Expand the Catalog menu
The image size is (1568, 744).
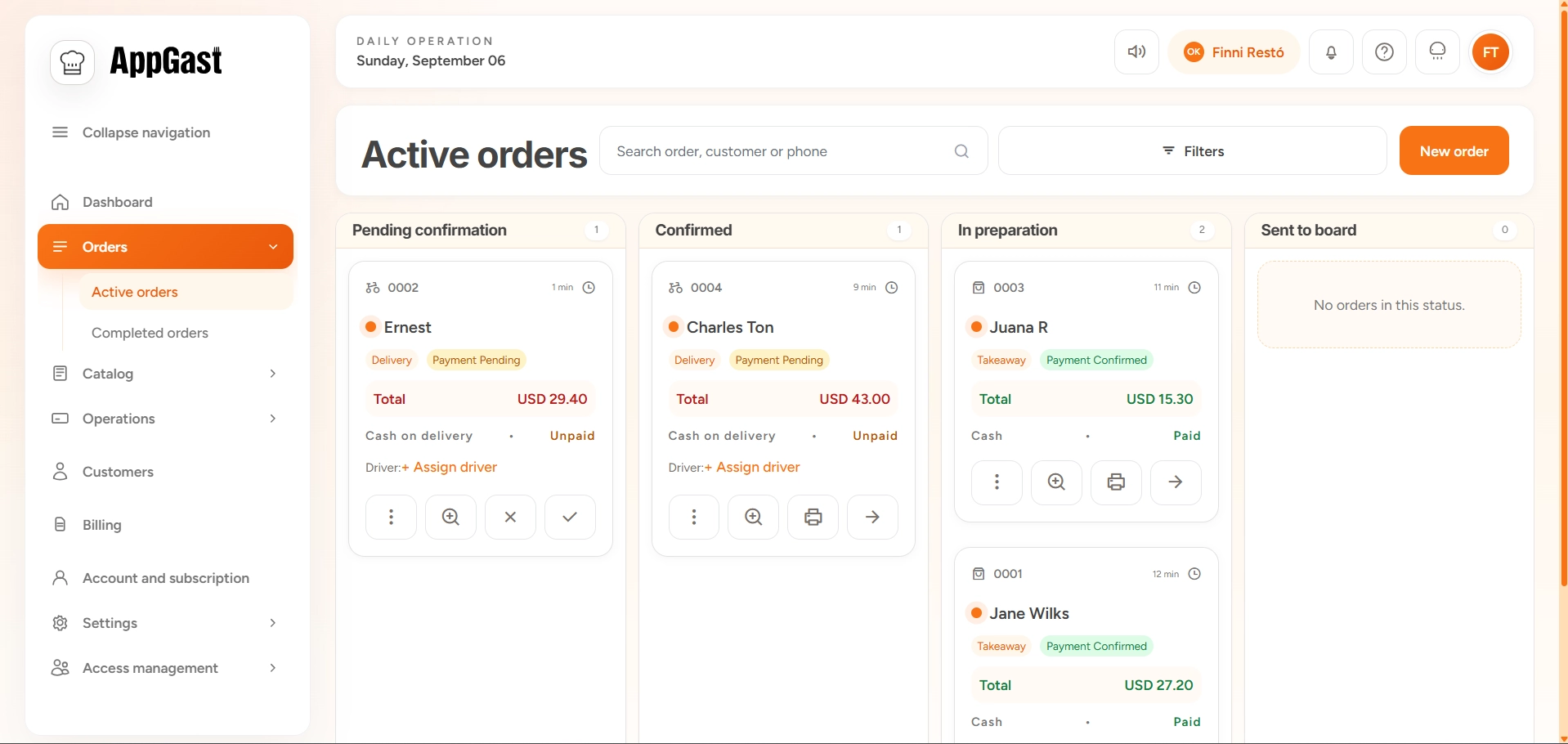165,374
